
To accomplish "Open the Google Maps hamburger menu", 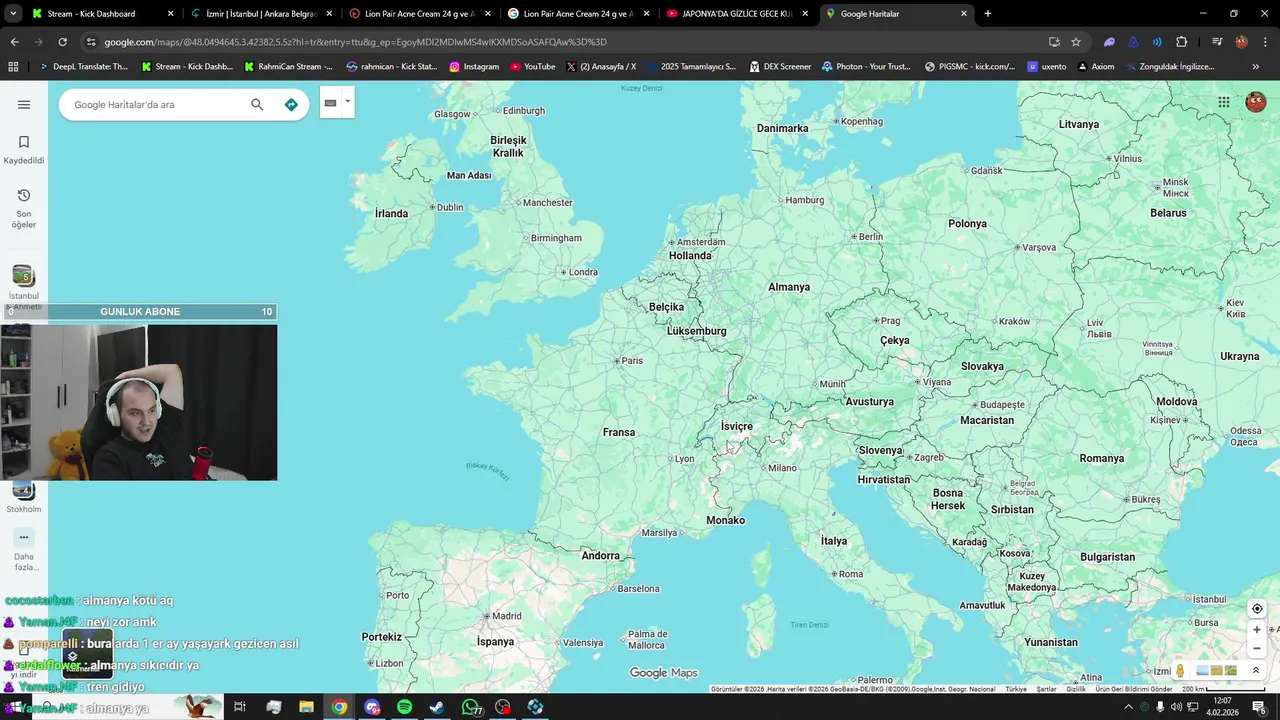I will coord(24,105).
